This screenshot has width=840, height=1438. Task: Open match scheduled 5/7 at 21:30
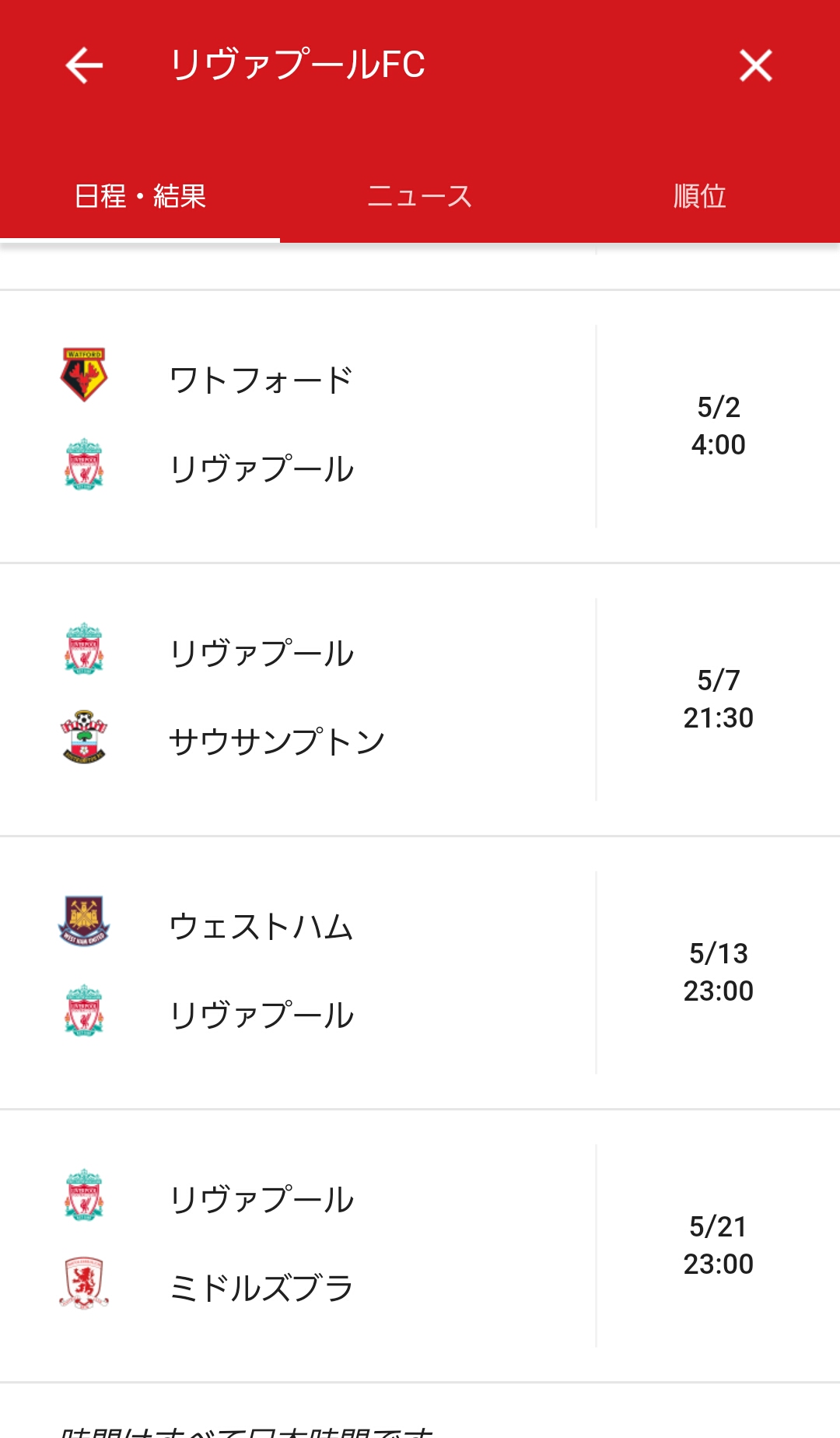718,700
